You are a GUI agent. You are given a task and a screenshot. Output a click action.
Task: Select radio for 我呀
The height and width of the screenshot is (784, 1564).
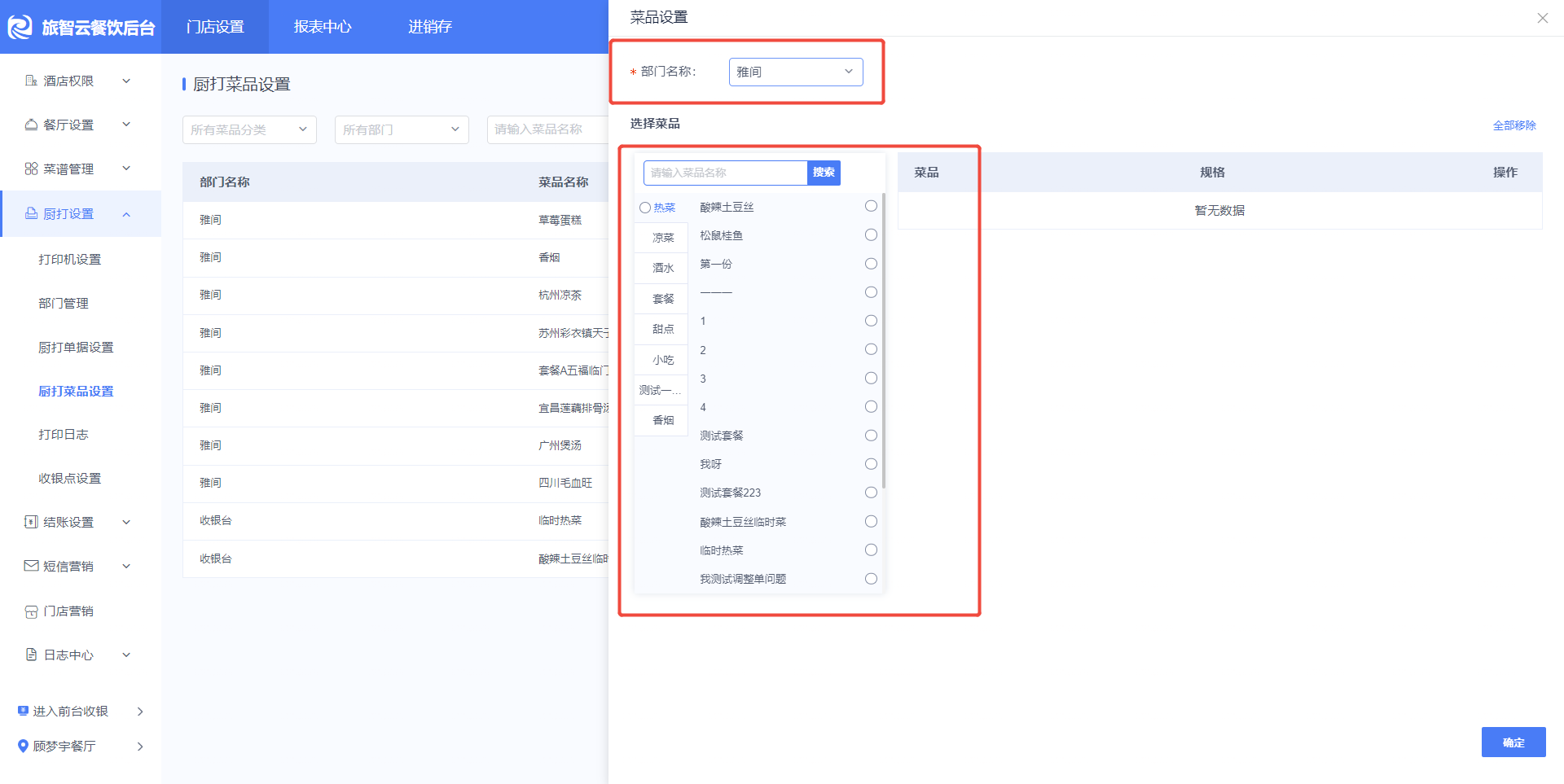[x=871, y=464]
